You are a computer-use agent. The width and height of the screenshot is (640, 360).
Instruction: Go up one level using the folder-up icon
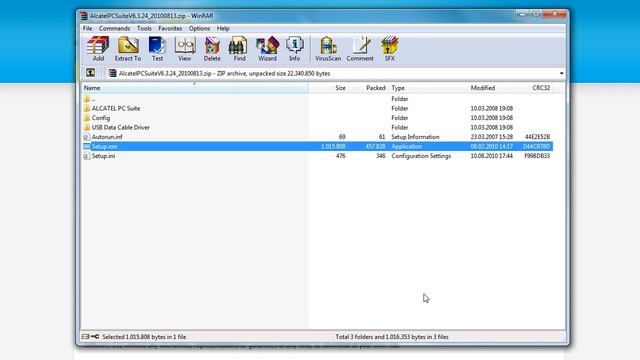click(91, 73)
